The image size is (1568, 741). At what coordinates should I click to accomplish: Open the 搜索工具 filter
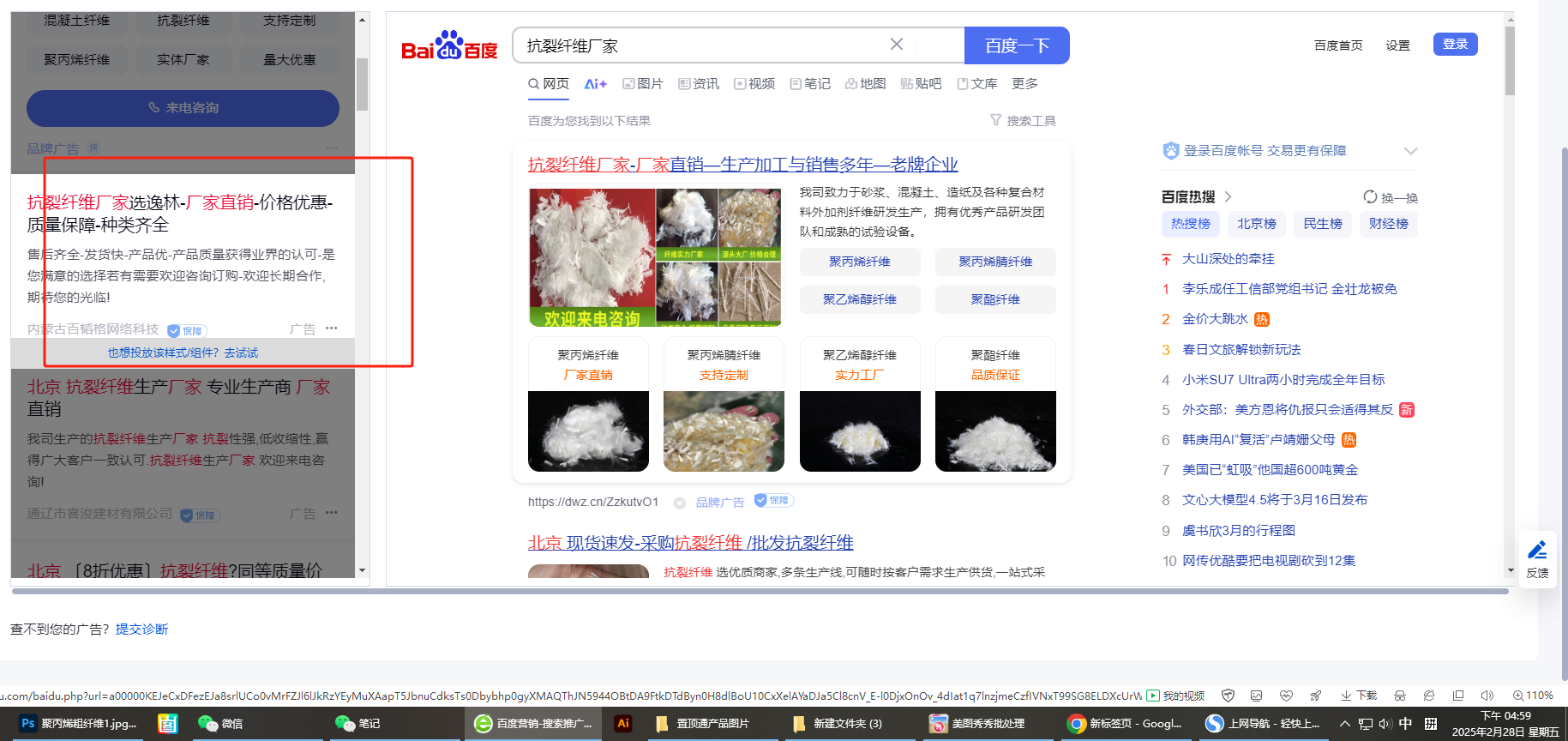coord(1023,121)
